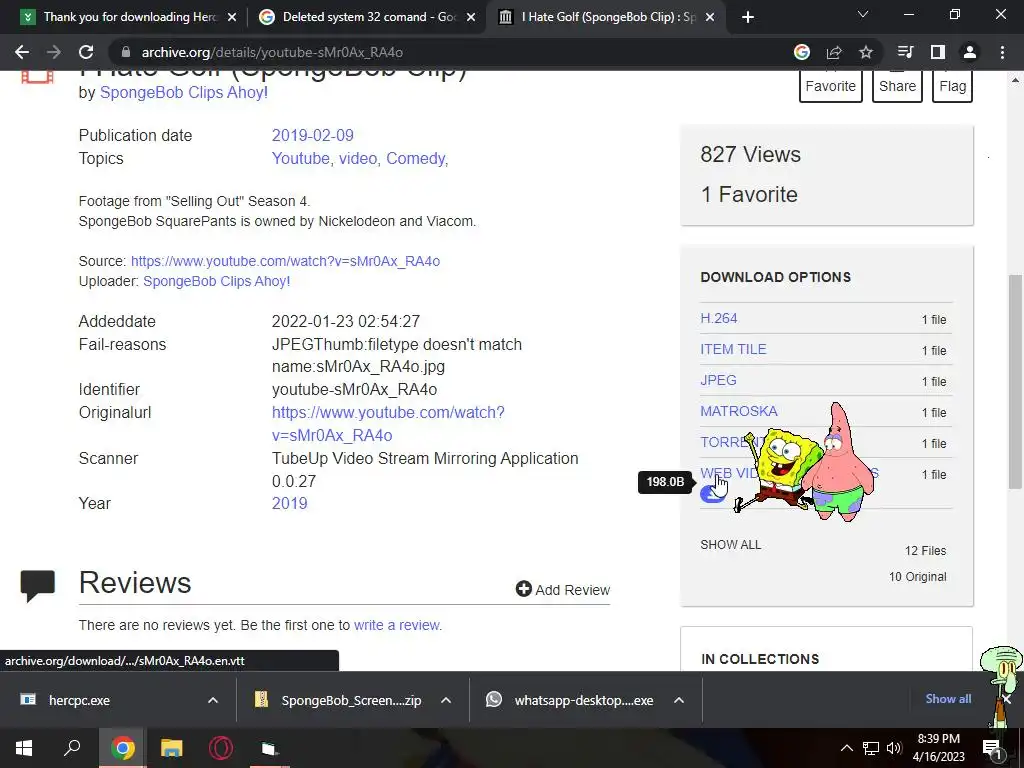Download the ITEM TILE file
1024x768 pixels.
(x=733, y=349)
